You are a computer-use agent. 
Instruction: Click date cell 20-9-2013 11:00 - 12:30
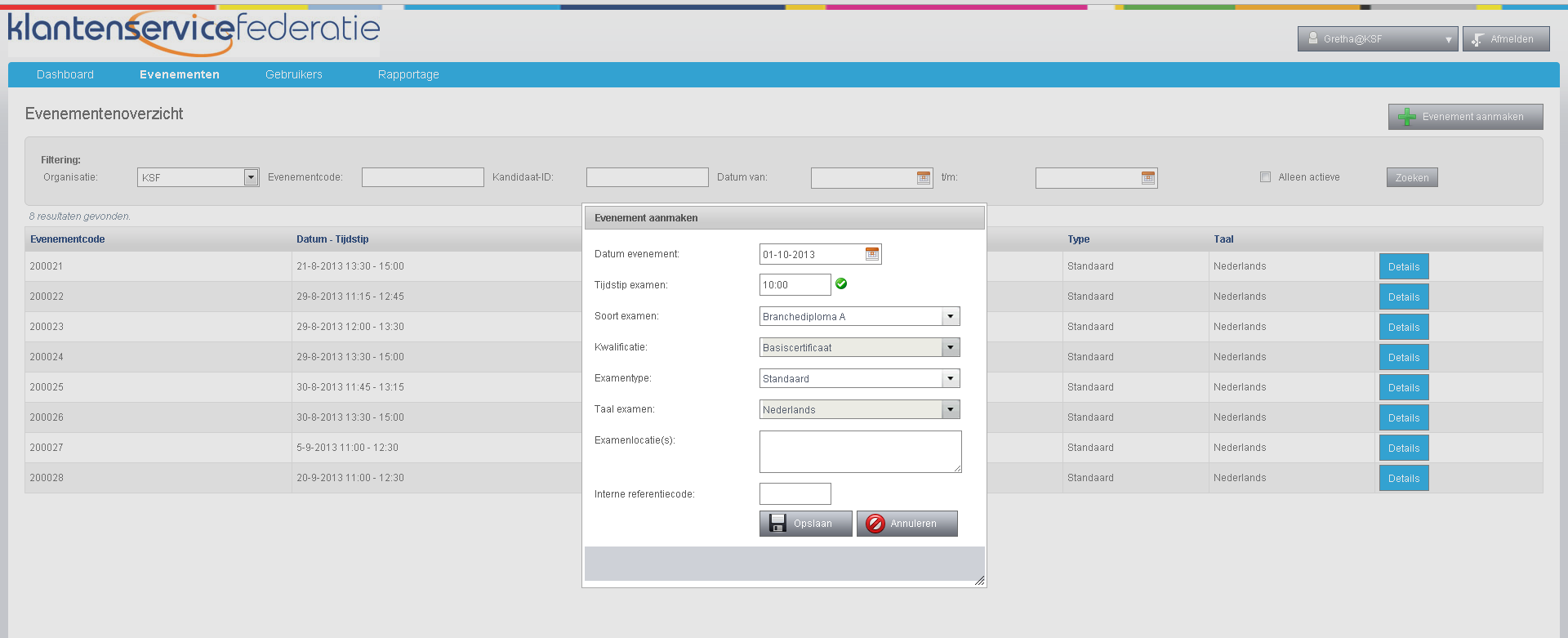pyautogui.click(x=350, y=478)
